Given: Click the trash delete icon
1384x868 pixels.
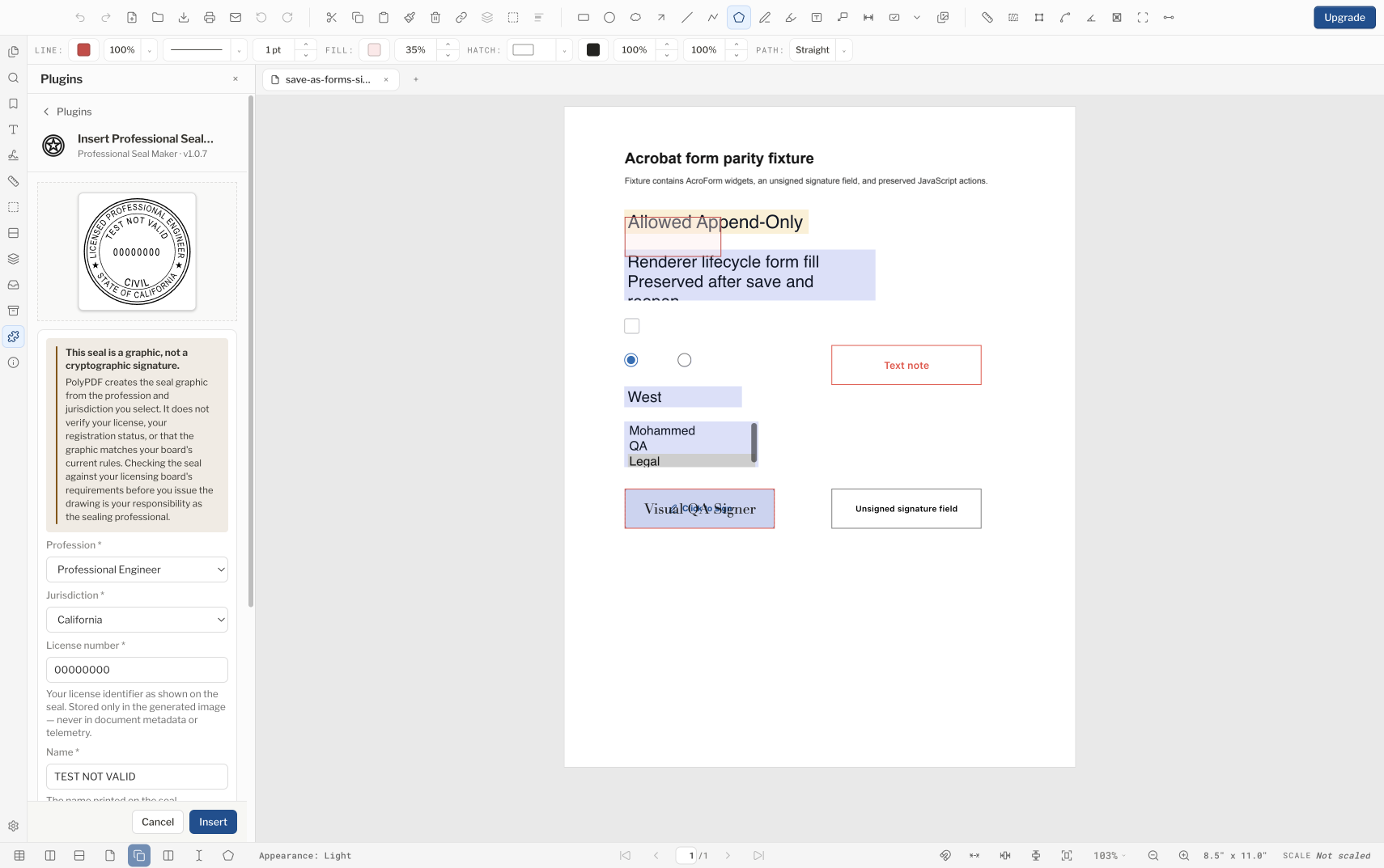Looking at the screenshot, I should [435, 17].
